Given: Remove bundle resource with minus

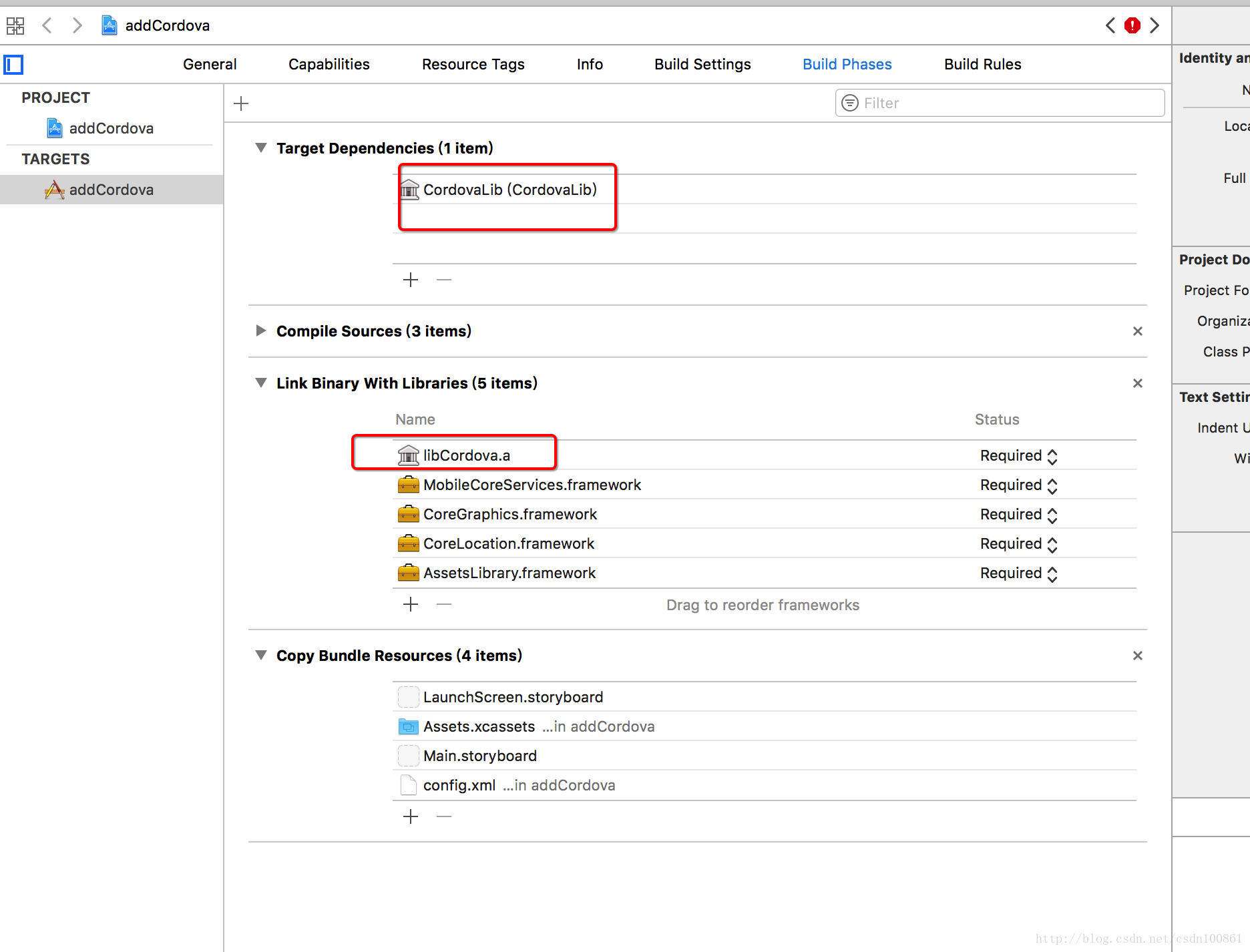Looking at the screenshot, I should pos(444,816).
